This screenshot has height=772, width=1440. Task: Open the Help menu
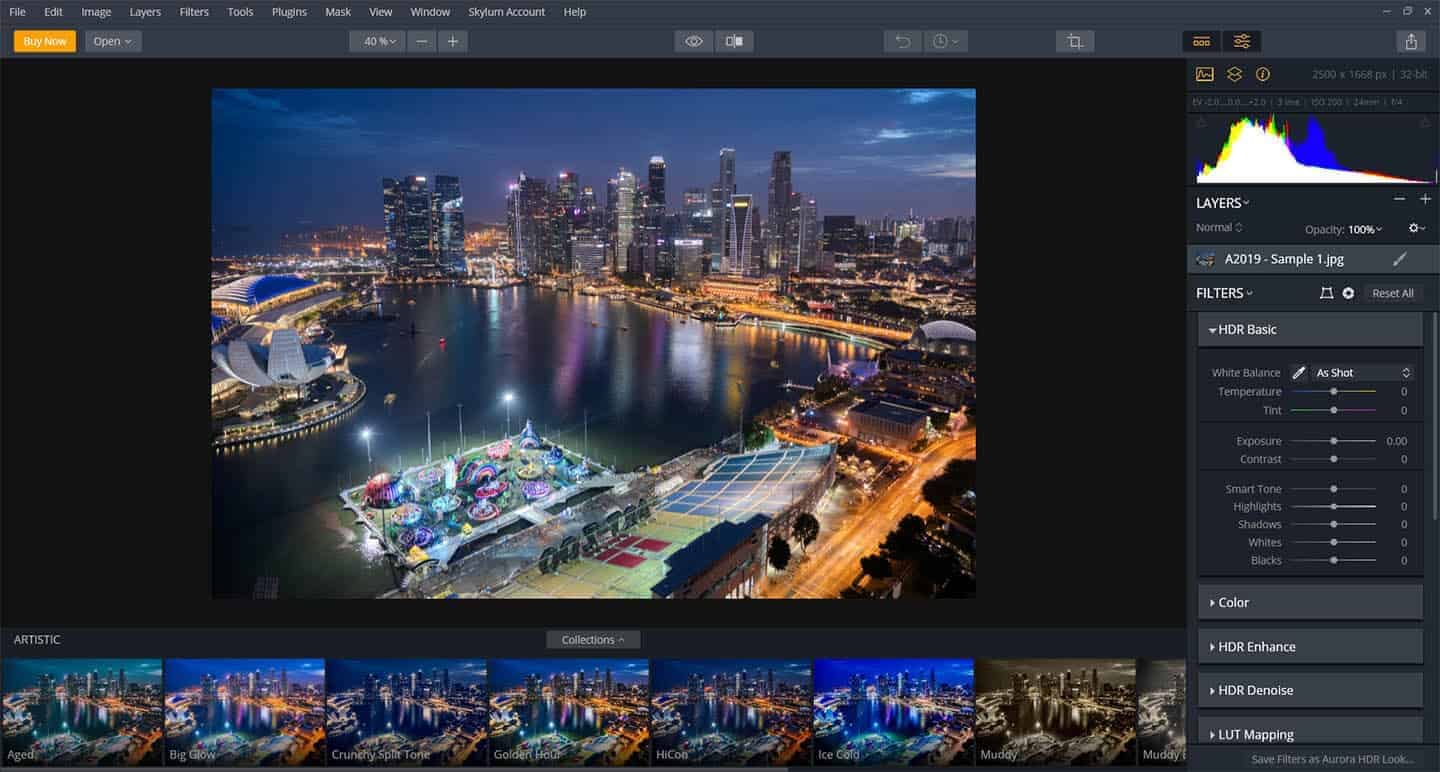(575, 12)
